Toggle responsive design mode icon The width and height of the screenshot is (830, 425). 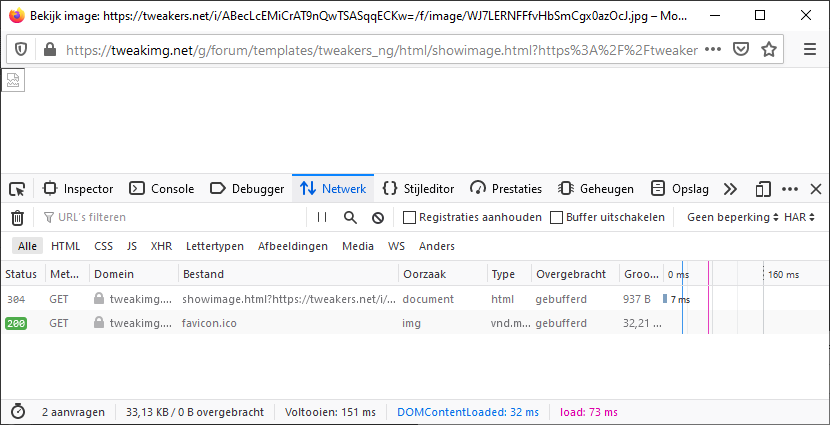coord(763,189)
